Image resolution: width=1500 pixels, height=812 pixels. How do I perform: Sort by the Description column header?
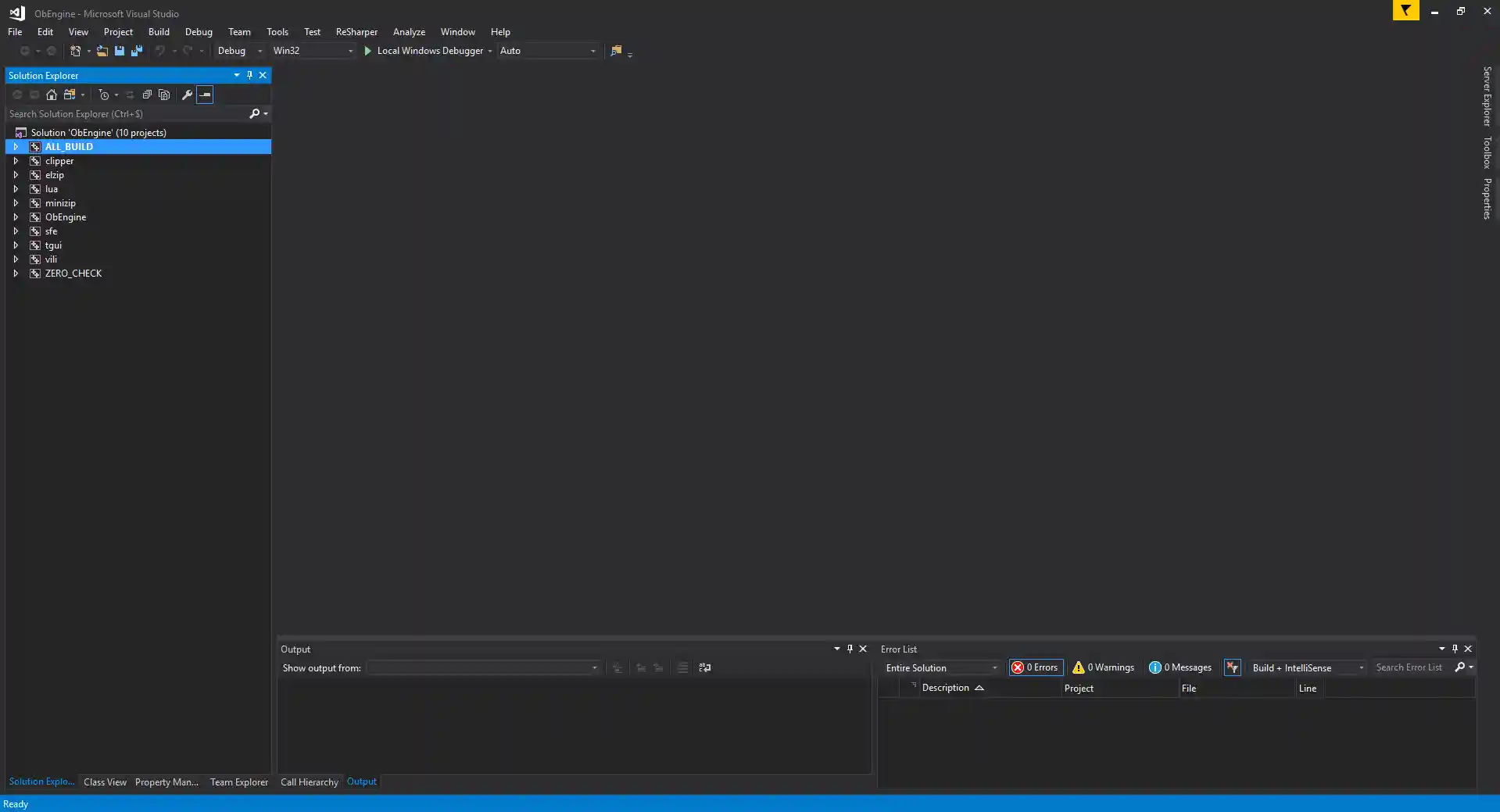tap(945, 688)
